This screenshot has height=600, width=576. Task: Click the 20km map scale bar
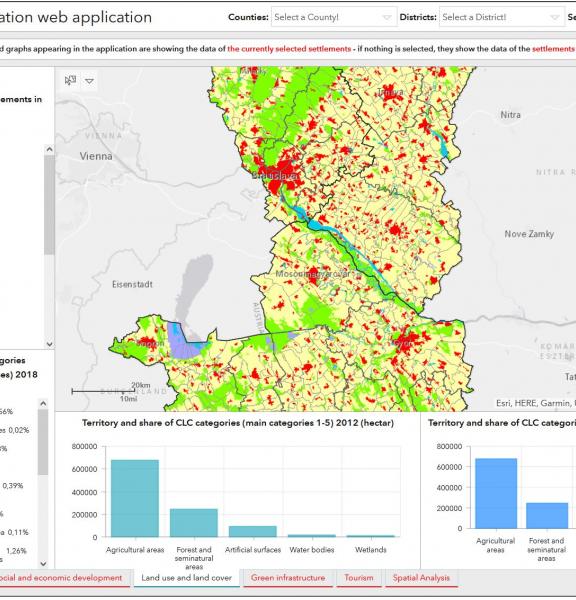point(103,390)
